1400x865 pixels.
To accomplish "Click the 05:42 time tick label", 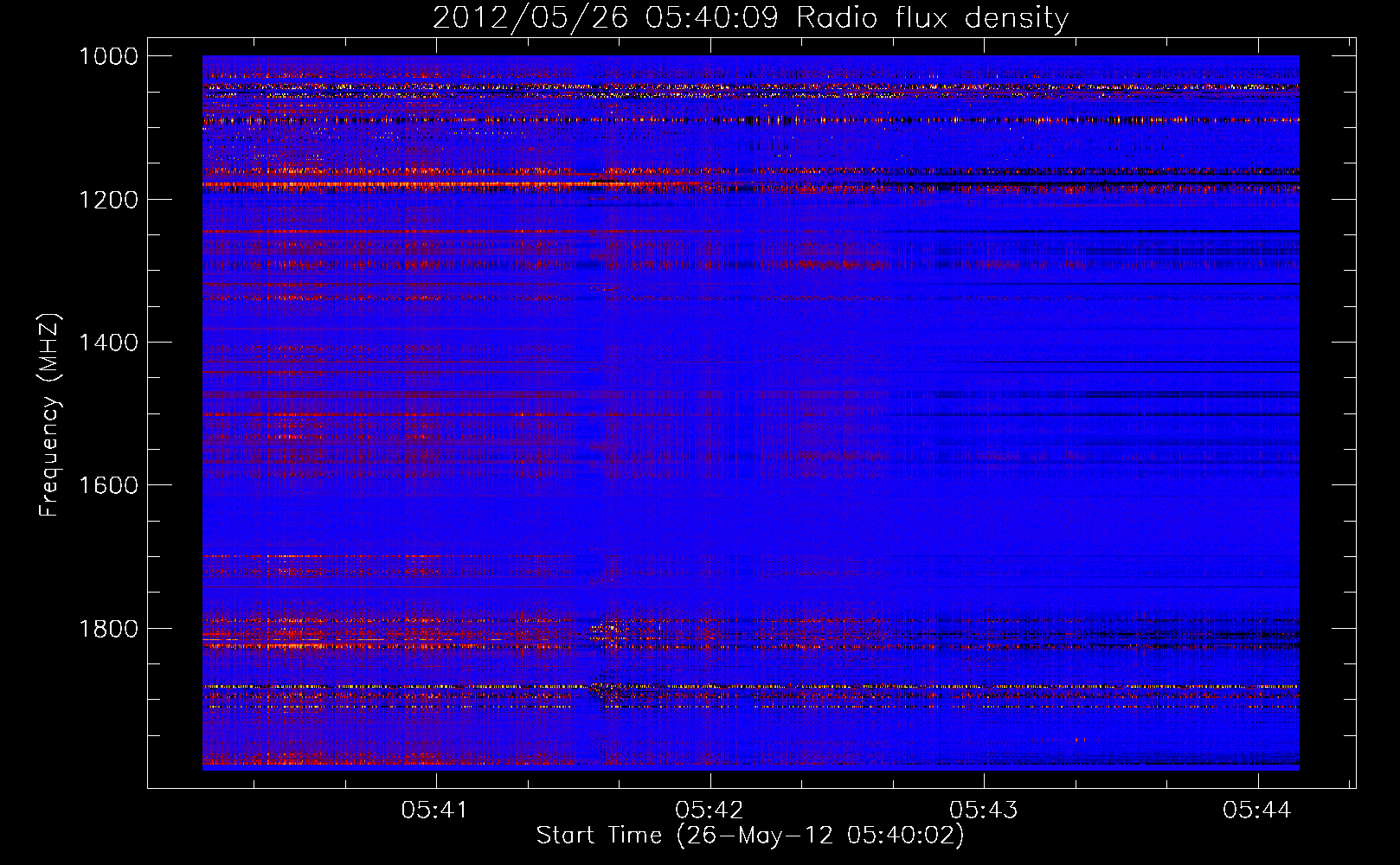I will tap(710, 810).
